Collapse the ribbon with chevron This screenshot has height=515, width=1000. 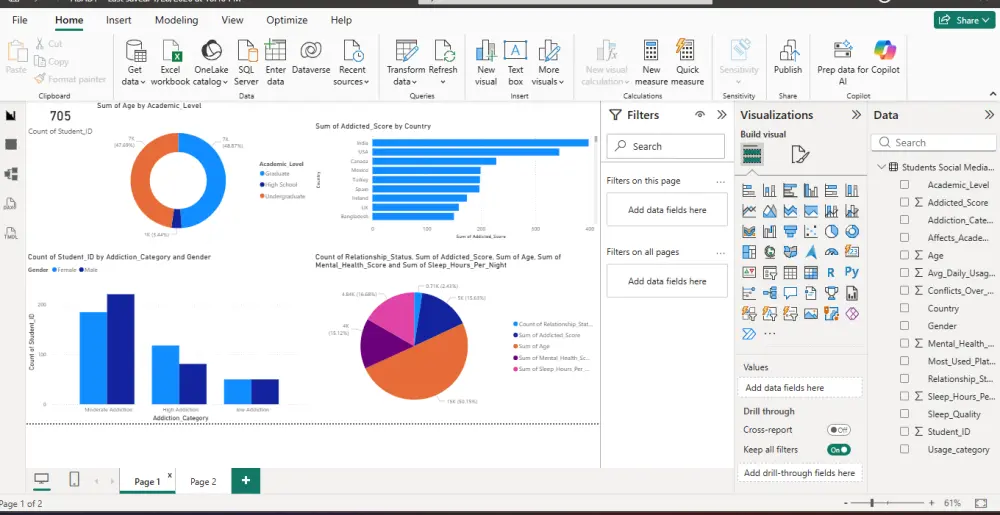[x=993, y=94]
